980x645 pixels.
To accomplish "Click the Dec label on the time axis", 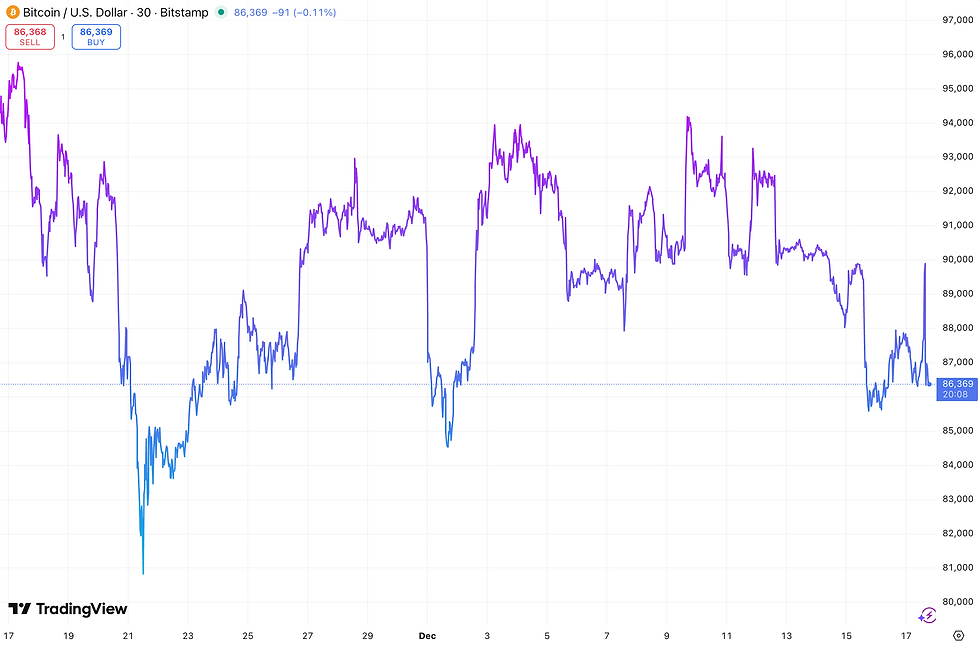I will point(428,635).
